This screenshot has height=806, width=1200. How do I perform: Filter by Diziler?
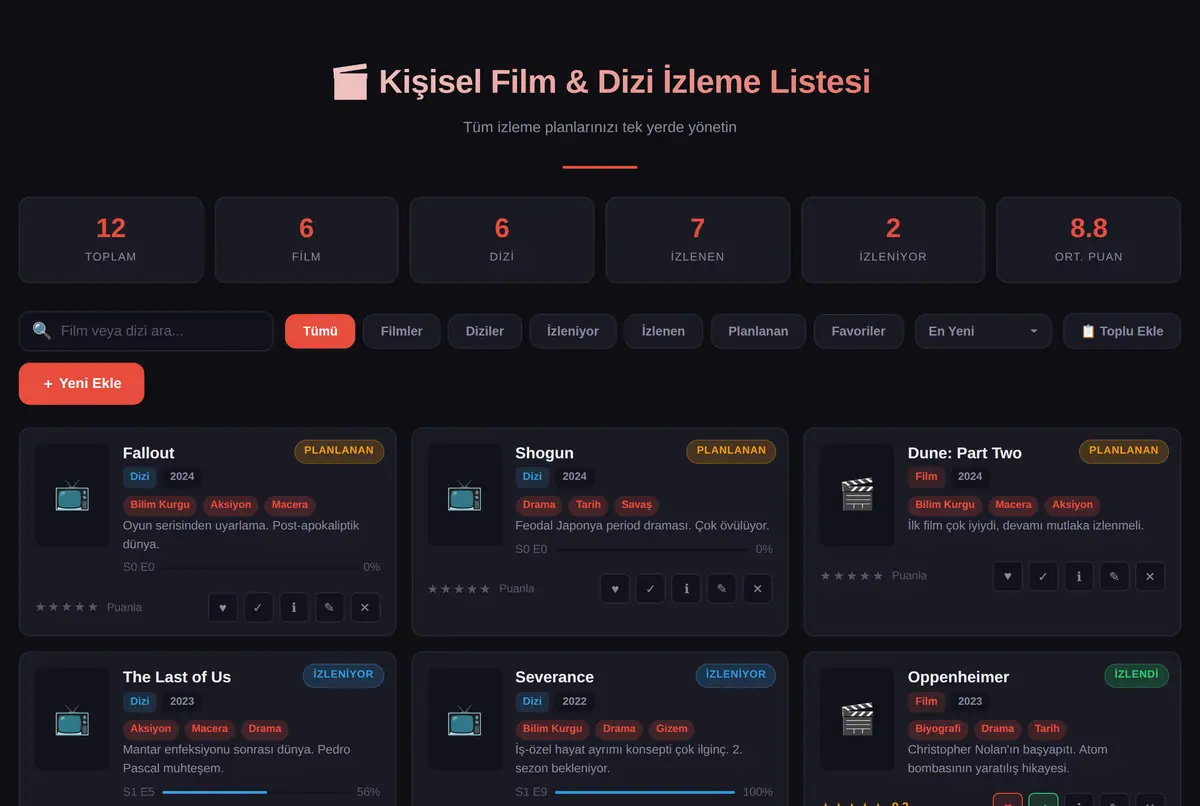click(485, 331)
